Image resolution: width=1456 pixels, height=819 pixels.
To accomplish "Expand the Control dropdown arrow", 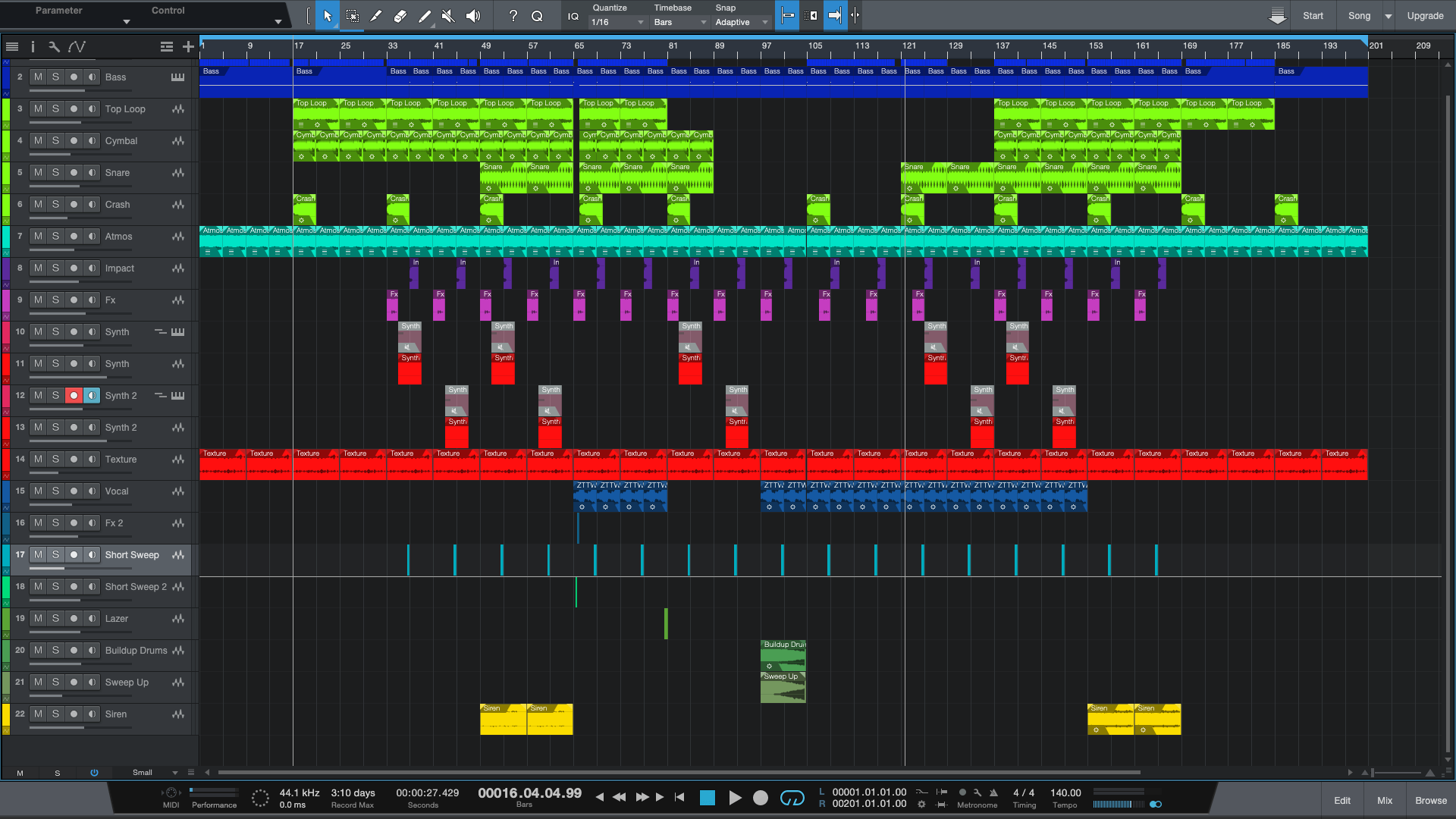I will [278, 22].
